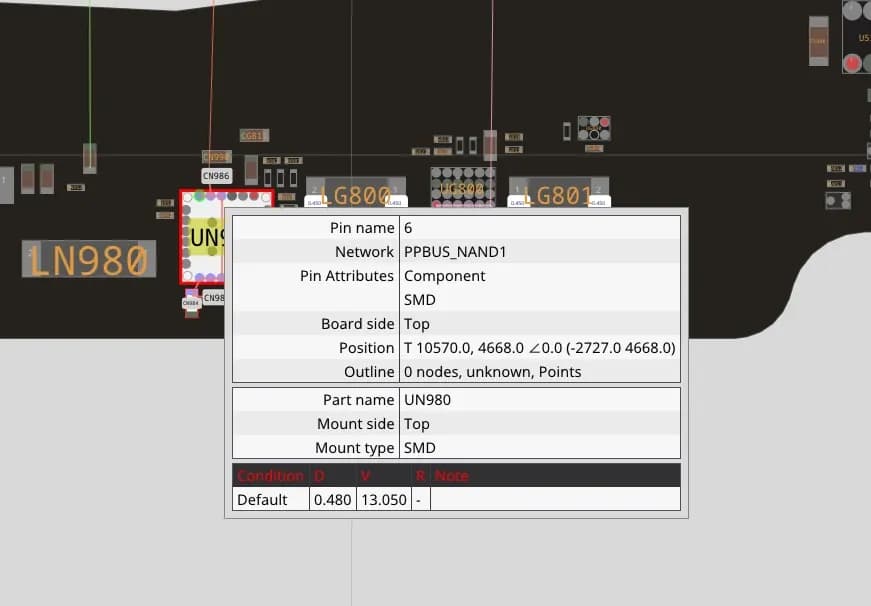Click the Condition column header

coord(271,476)
